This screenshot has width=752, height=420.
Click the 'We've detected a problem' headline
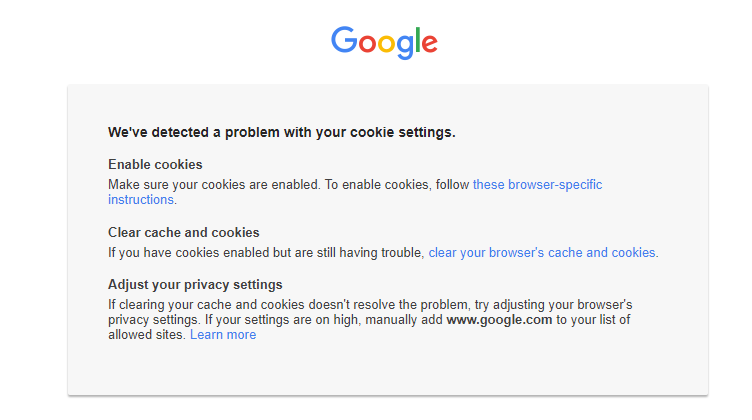[x=281, y=132]
